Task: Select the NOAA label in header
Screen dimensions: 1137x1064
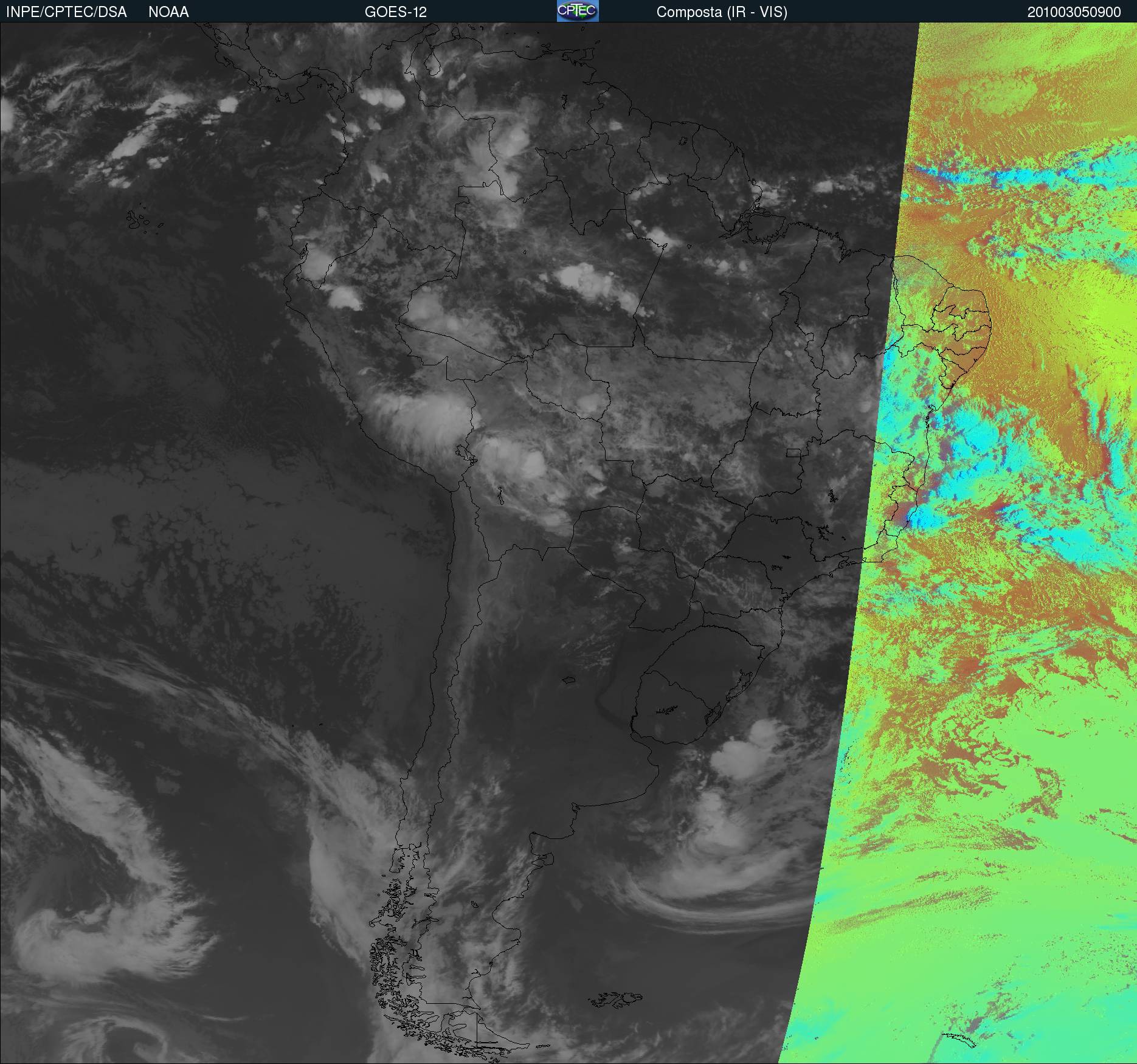Action: coord(168,12)
